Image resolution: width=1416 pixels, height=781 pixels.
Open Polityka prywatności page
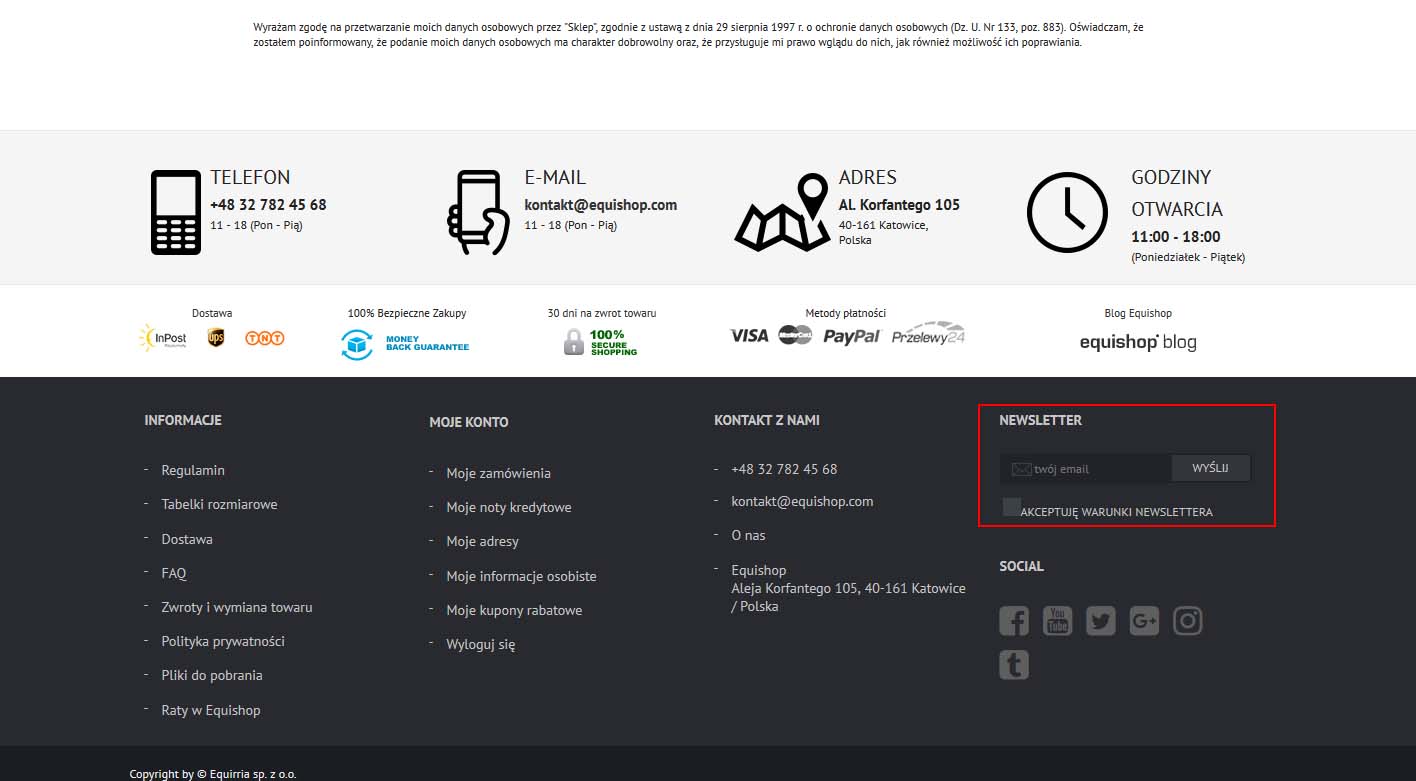(x=223, y=641)
